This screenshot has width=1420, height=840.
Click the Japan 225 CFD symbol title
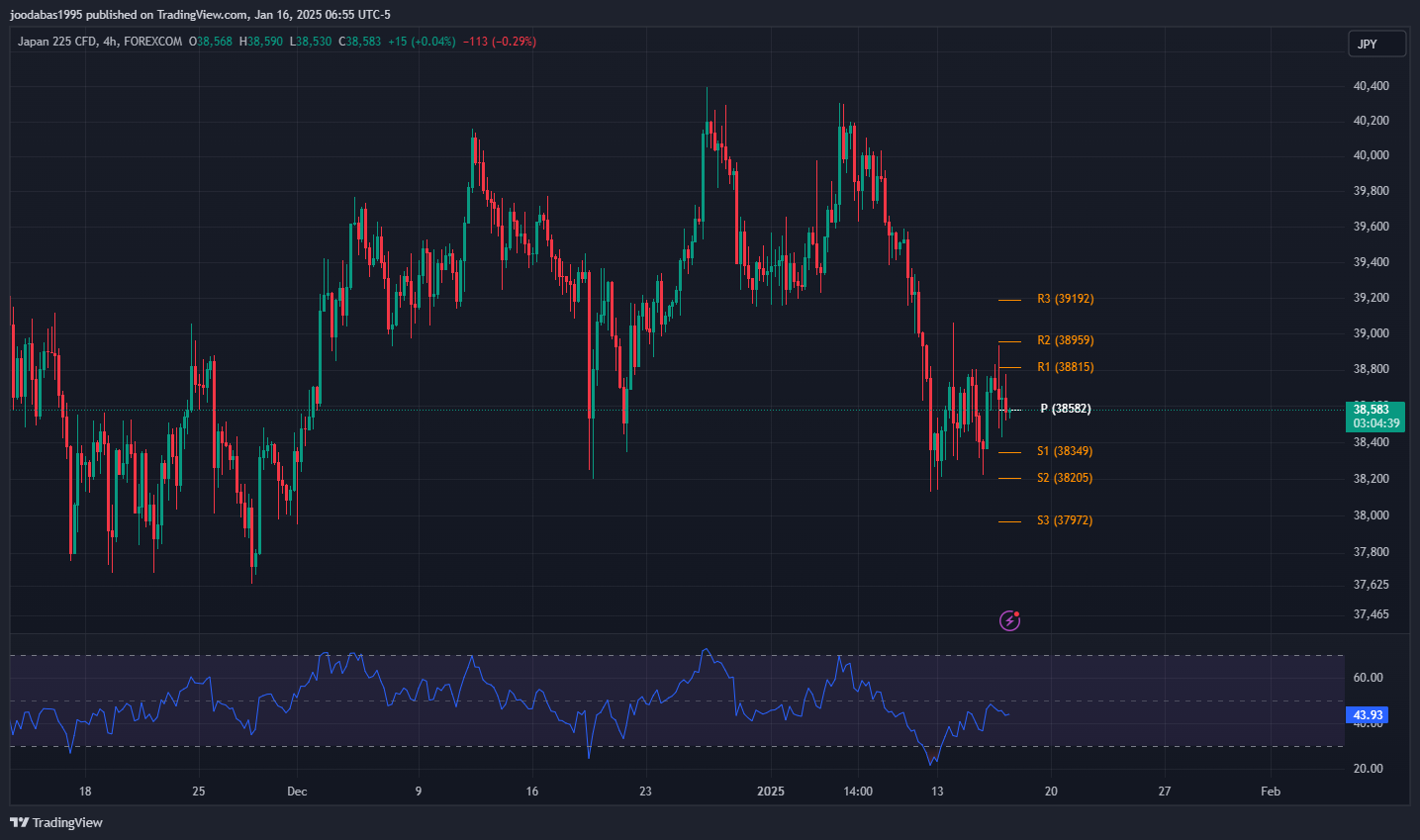tap(57, 42)
